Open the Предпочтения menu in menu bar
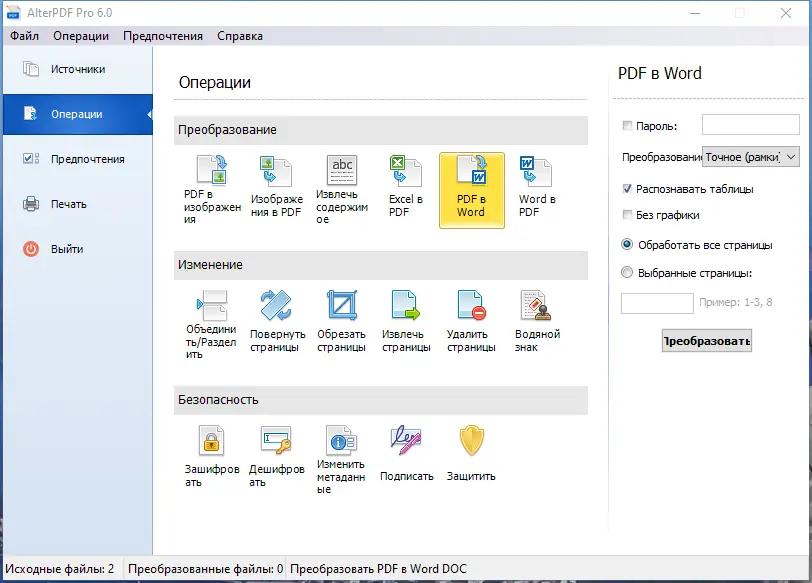 click(163, 36)
